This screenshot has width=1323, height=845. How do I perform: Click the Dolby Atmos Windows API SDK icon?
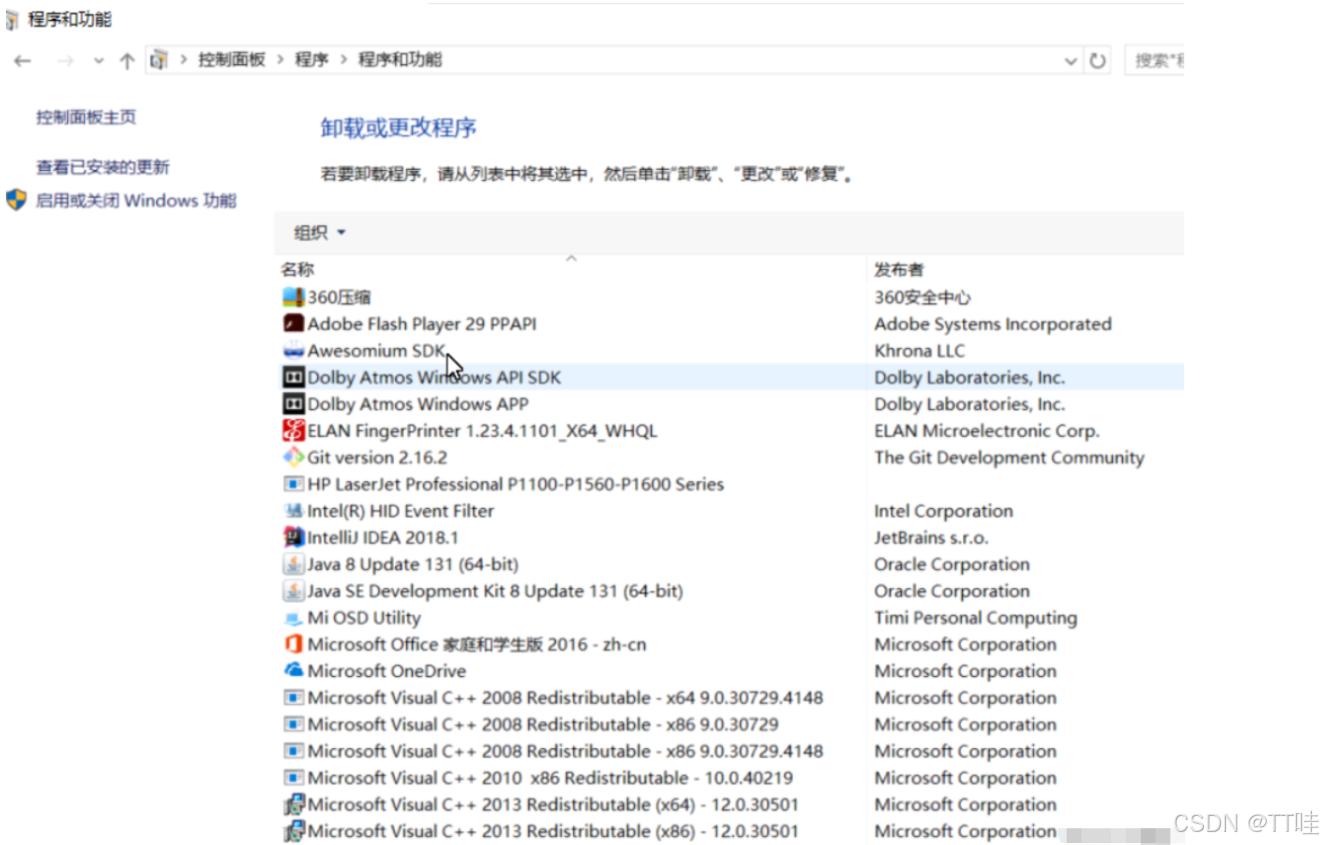pos(293,377)
